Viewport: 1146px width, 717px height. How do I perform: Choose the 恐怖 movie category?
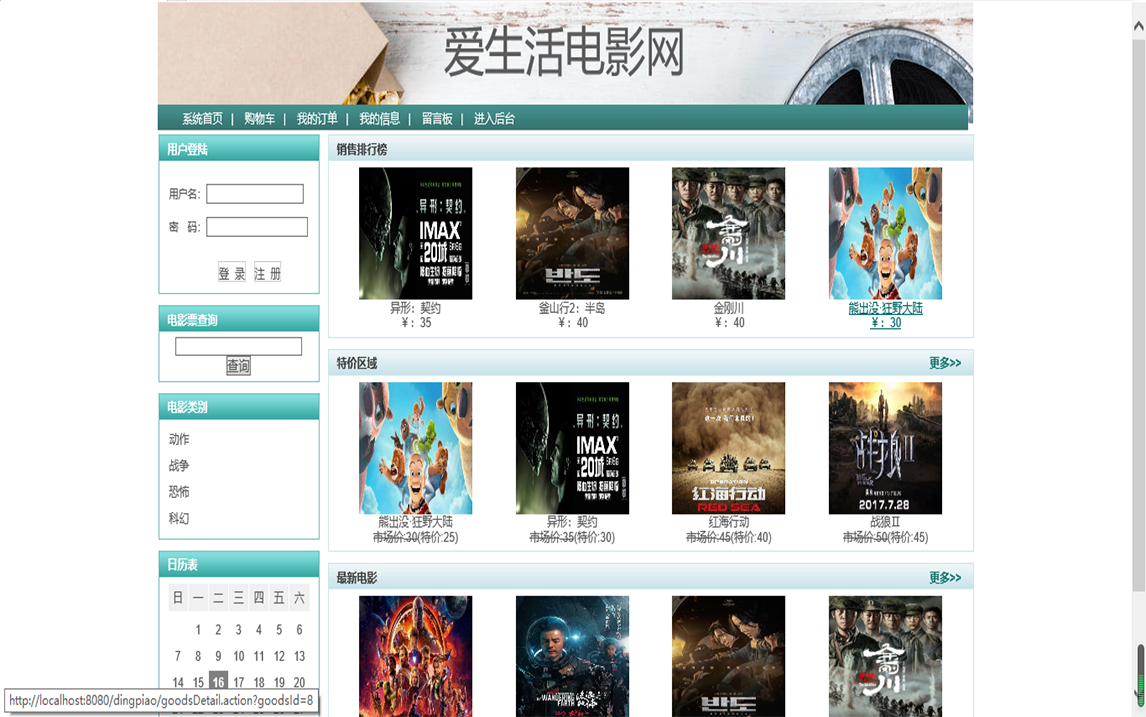pyautogui.click(x=179, y=492)
